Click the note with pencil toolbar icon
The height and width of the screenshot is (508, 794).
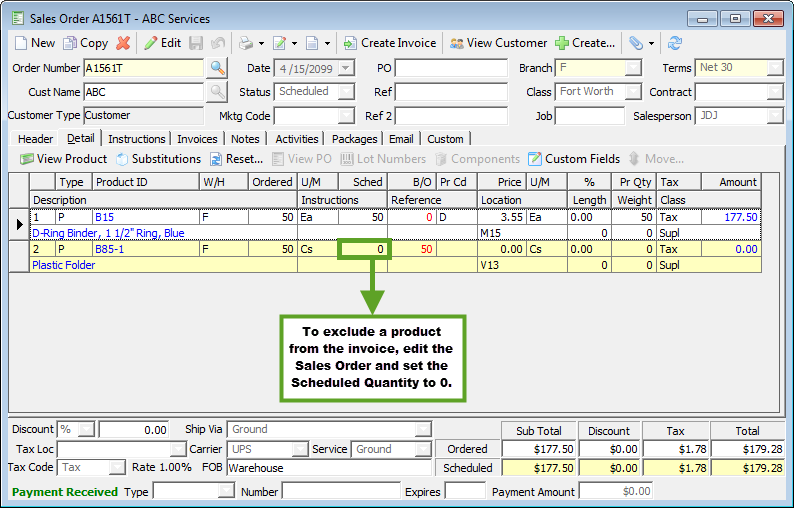click(x=280, y=43)
